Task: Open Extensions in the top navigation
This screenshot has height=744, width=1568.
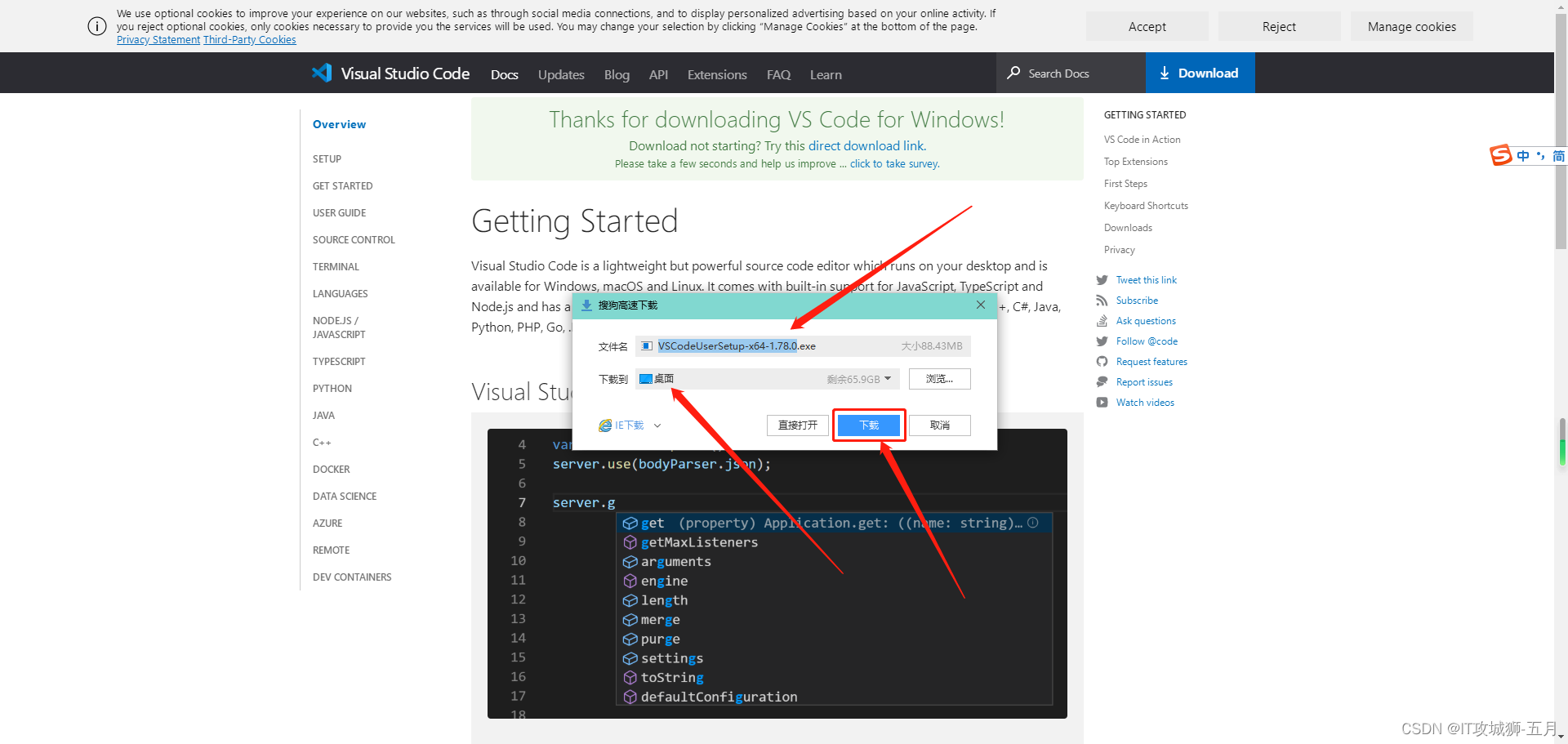Action: click(x=717, y=74)
